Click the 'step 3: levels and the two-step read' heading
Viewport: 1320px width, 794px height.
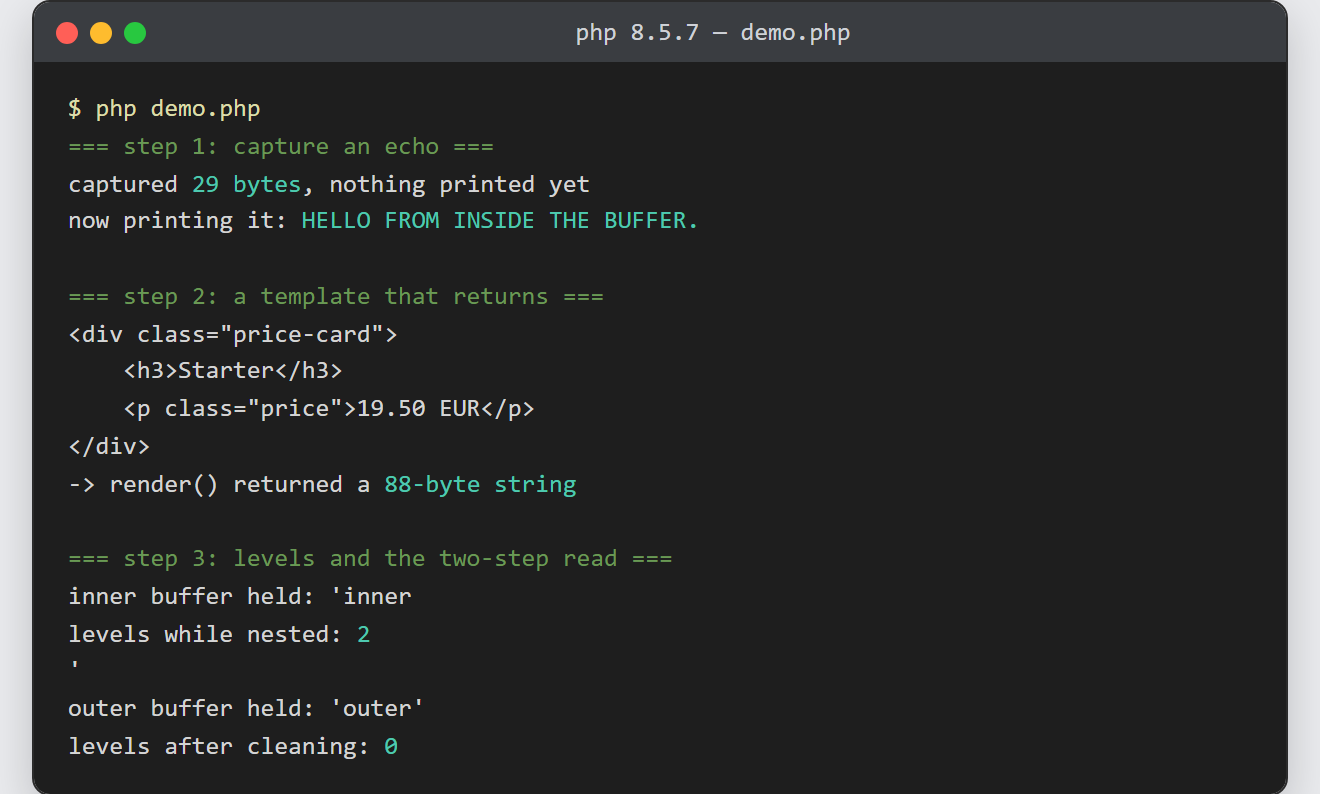370,559
